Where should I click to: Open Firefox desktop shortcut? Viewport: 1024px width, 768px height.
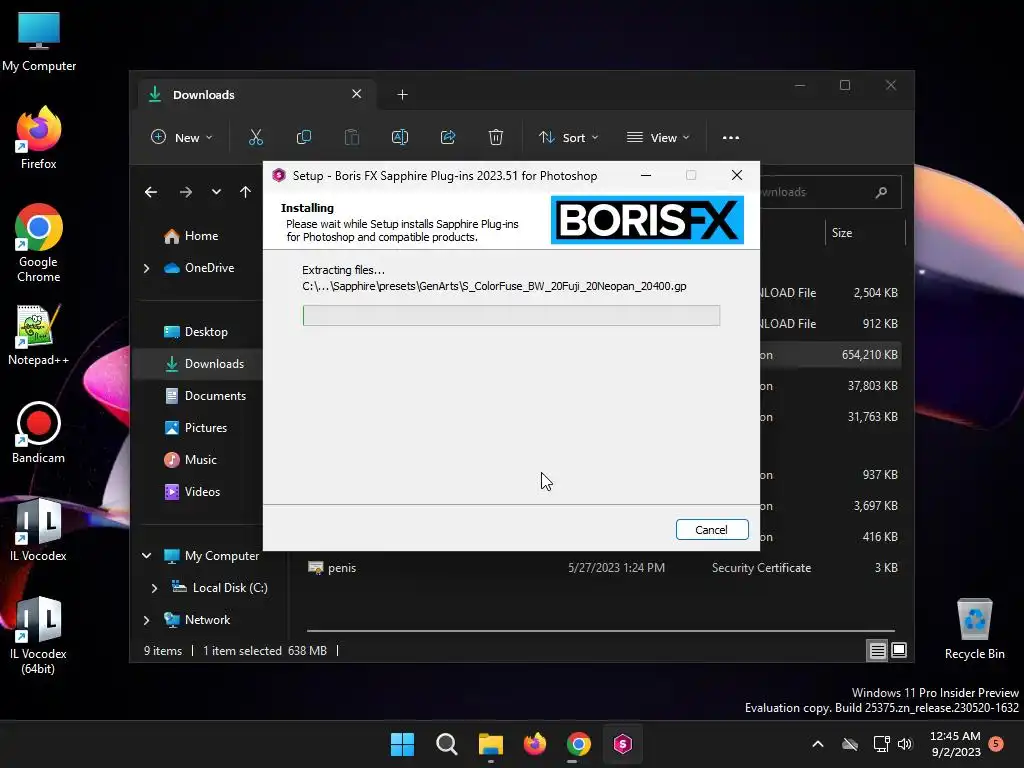point(39,138)
